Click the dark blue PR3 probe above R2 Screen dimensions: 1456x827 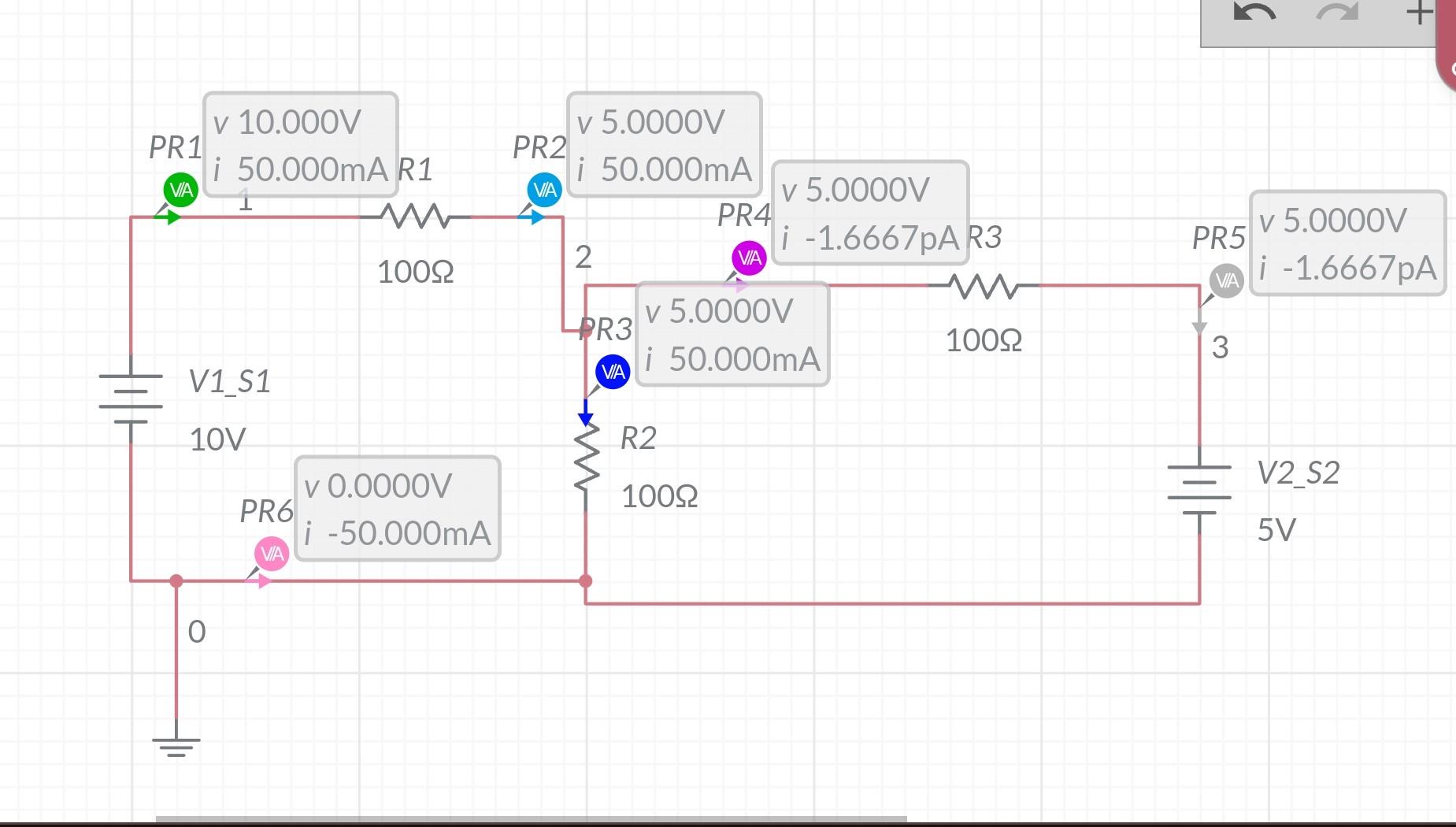pyautogui.click(x=612, y=373)
